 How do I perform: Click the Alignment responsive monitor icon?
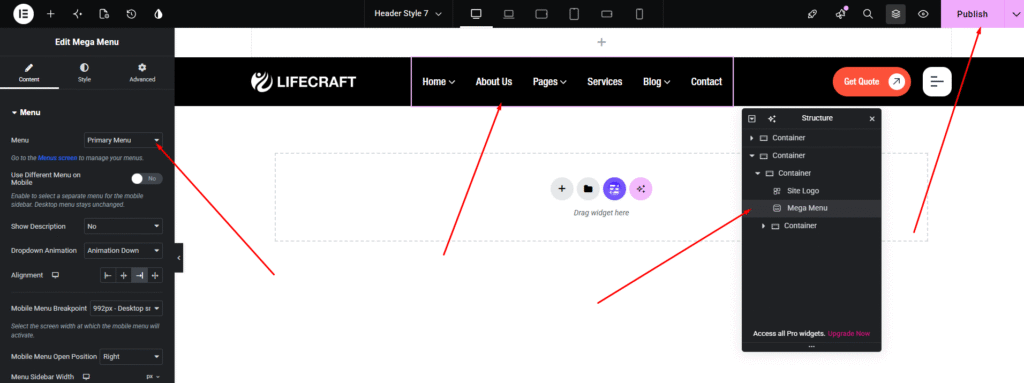pyautogui.click(x=56, y=275)
